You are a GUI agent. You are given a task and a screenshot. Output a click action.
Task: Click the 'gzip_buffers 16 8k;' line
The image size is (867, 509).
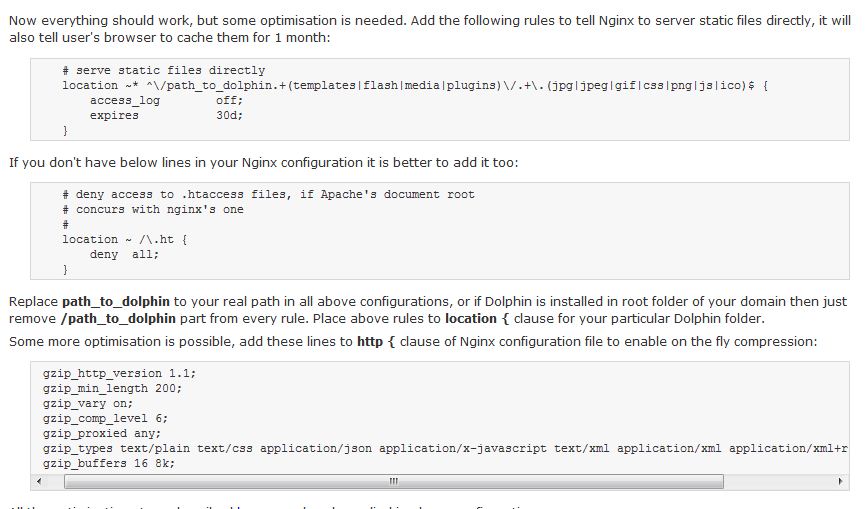[109, 463]
